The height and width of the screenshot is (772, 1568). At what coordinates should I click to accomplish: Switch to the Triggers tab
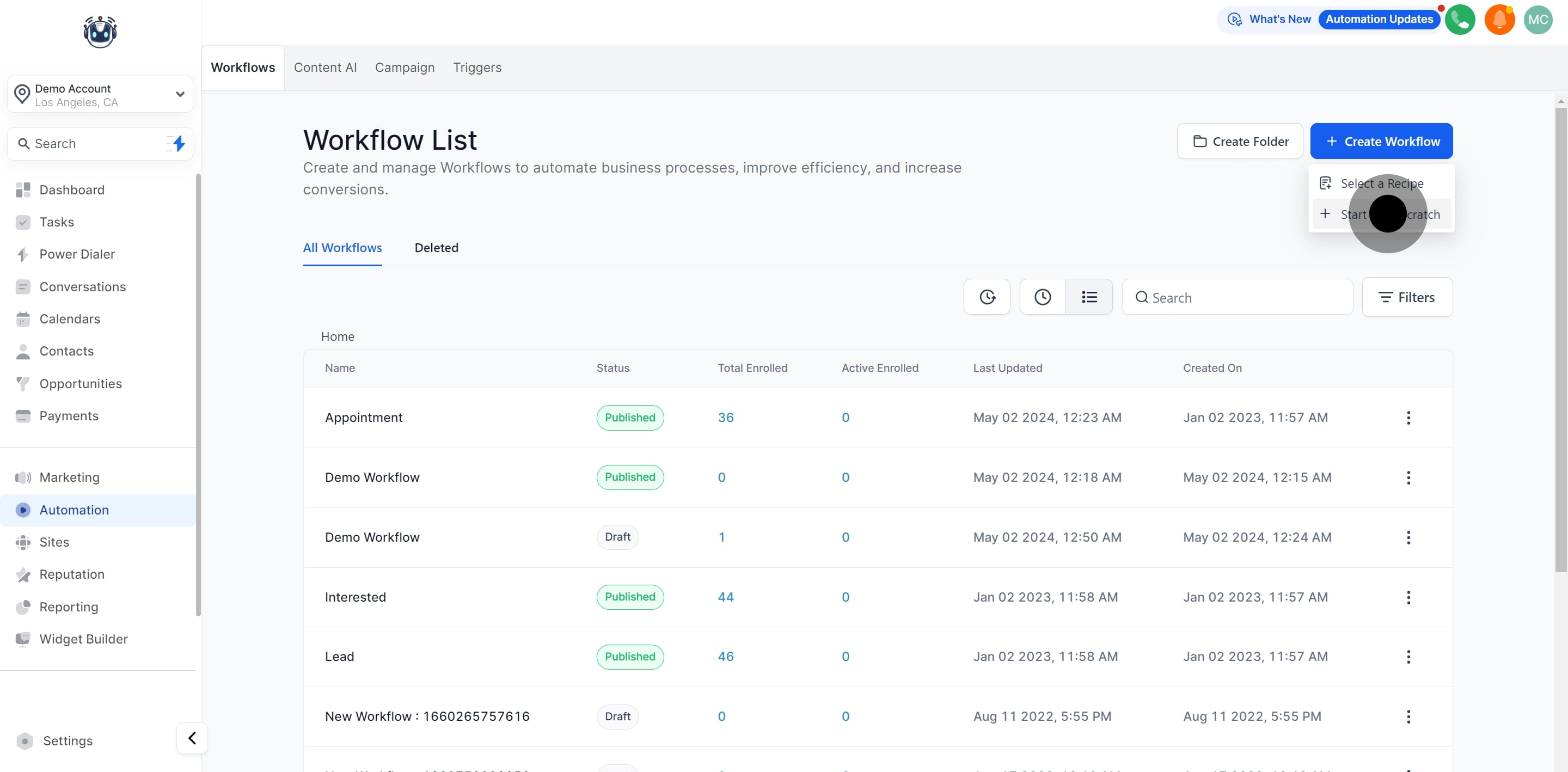pyautogui.click(x=476, y=68)
